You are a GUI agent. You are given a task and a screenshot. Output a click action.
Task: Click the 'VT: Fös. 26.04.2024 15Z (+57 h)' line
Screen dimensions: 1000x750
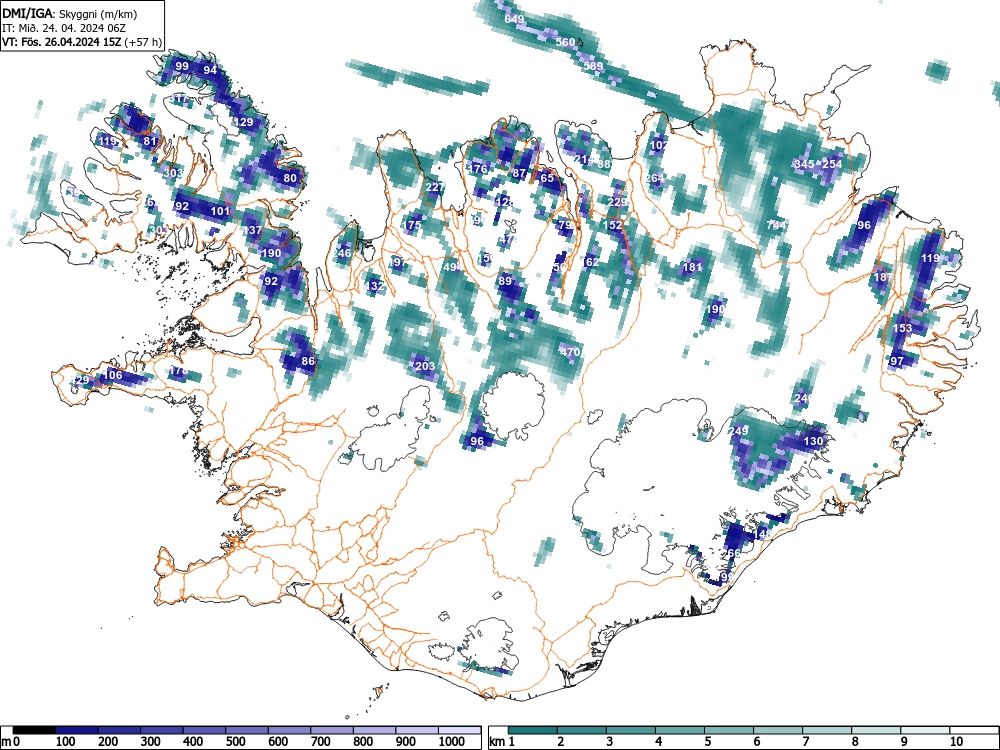click(x=82, y=42)
